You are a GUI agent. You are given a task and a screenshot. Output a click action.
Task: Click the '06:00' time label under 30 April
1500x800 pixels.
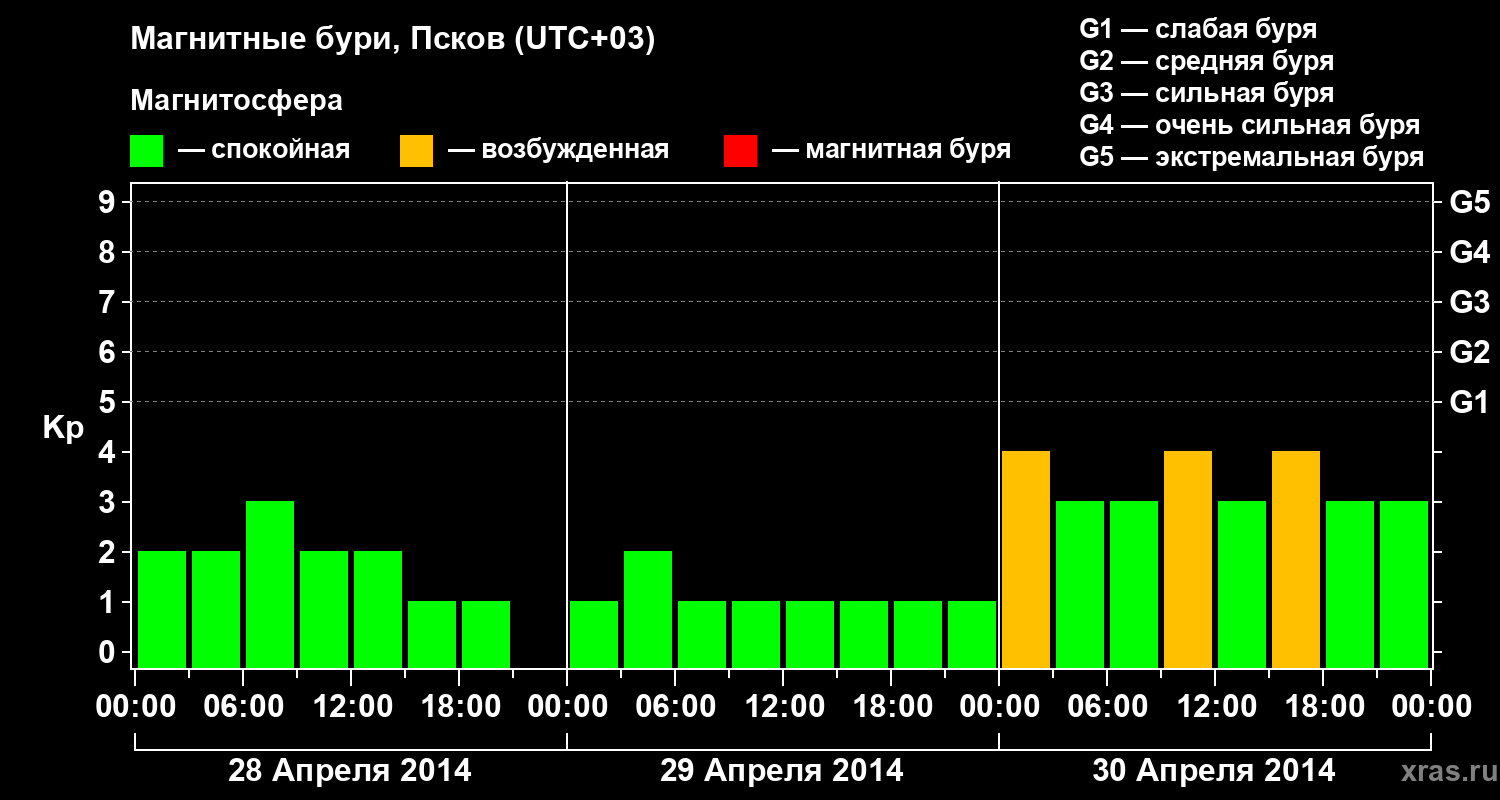tap(1107, 707)
